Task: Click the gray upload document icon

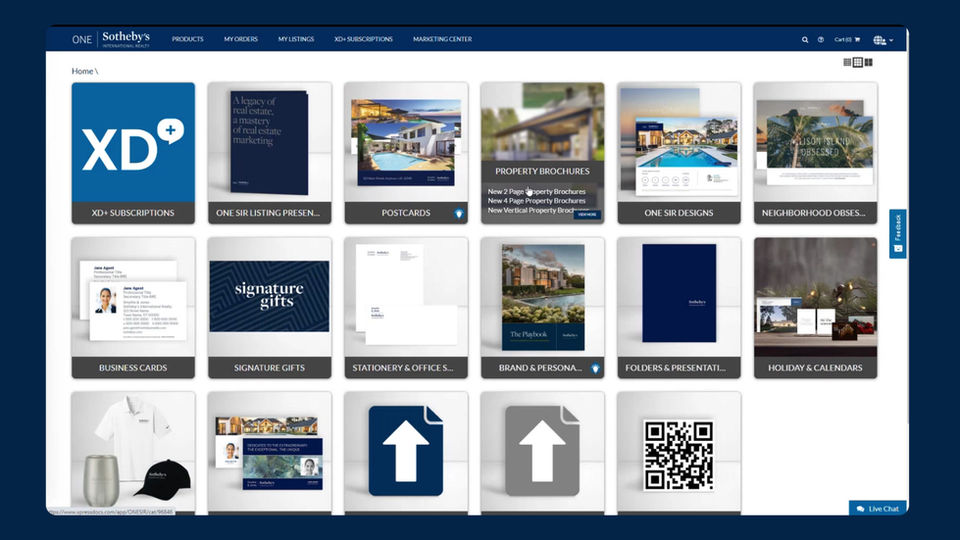Action: (542, 451)
